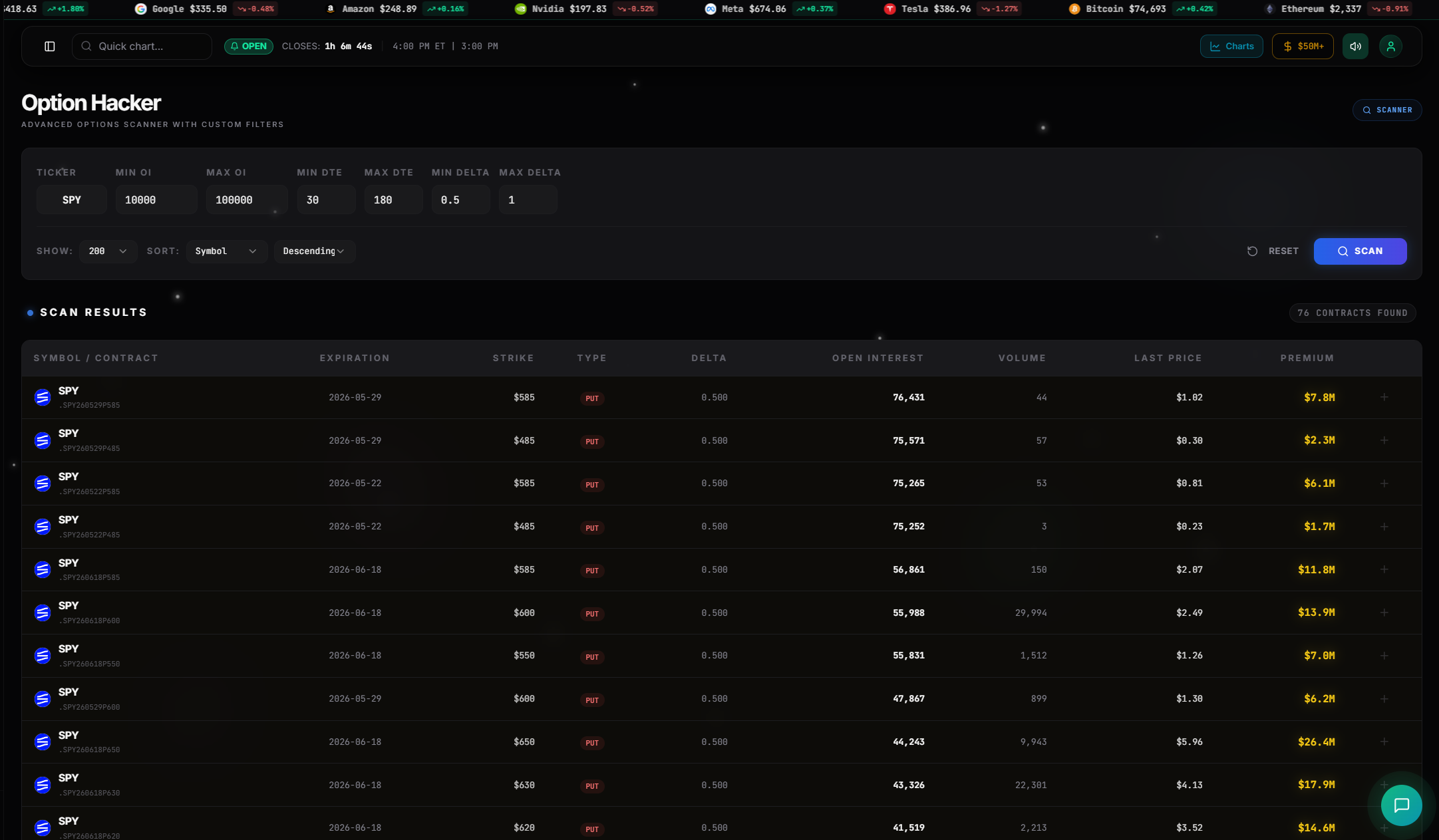Viewport: 1439px width, 840px height.
Task: Open the chat bubble widget
Action: (x=1401, y=805)
